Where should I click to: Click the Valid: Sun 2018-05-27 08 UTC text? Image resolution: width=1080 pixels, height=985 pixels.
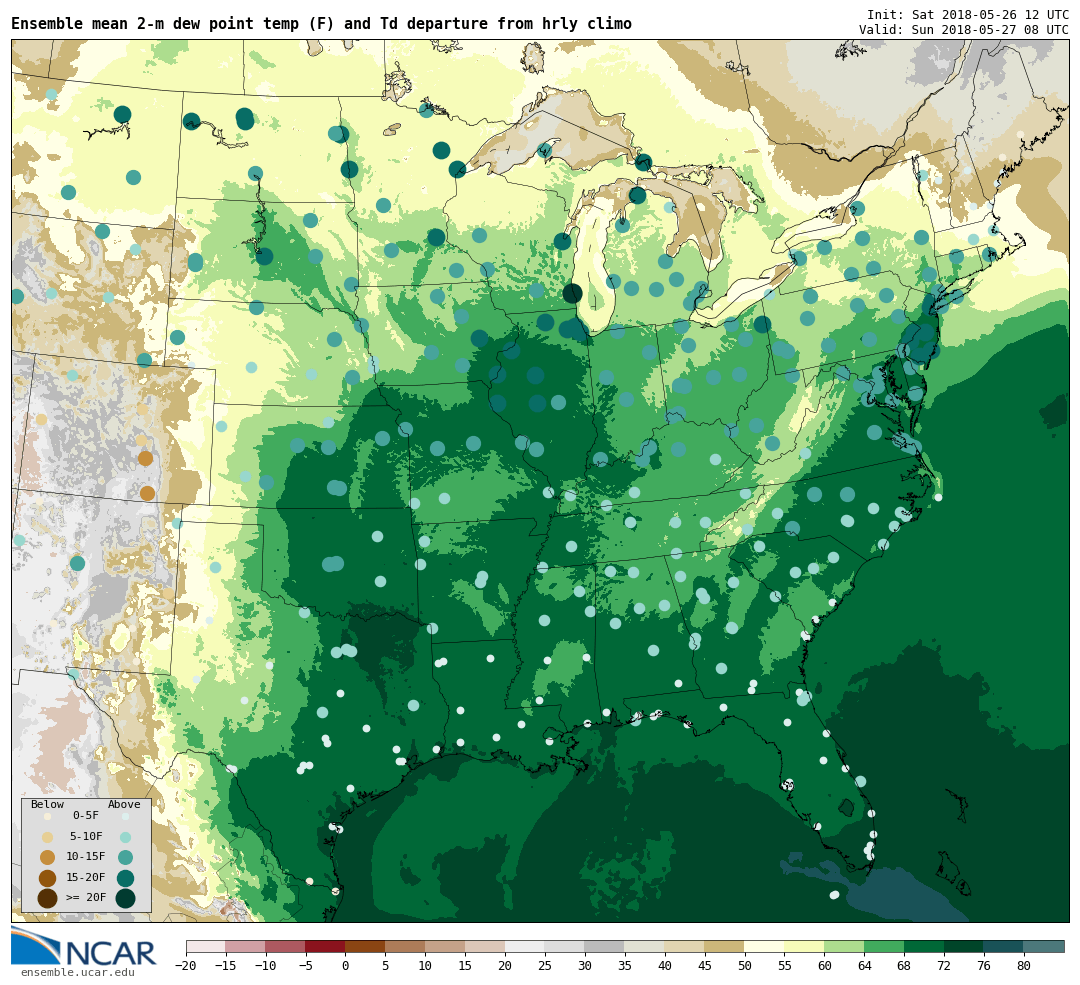964,30
